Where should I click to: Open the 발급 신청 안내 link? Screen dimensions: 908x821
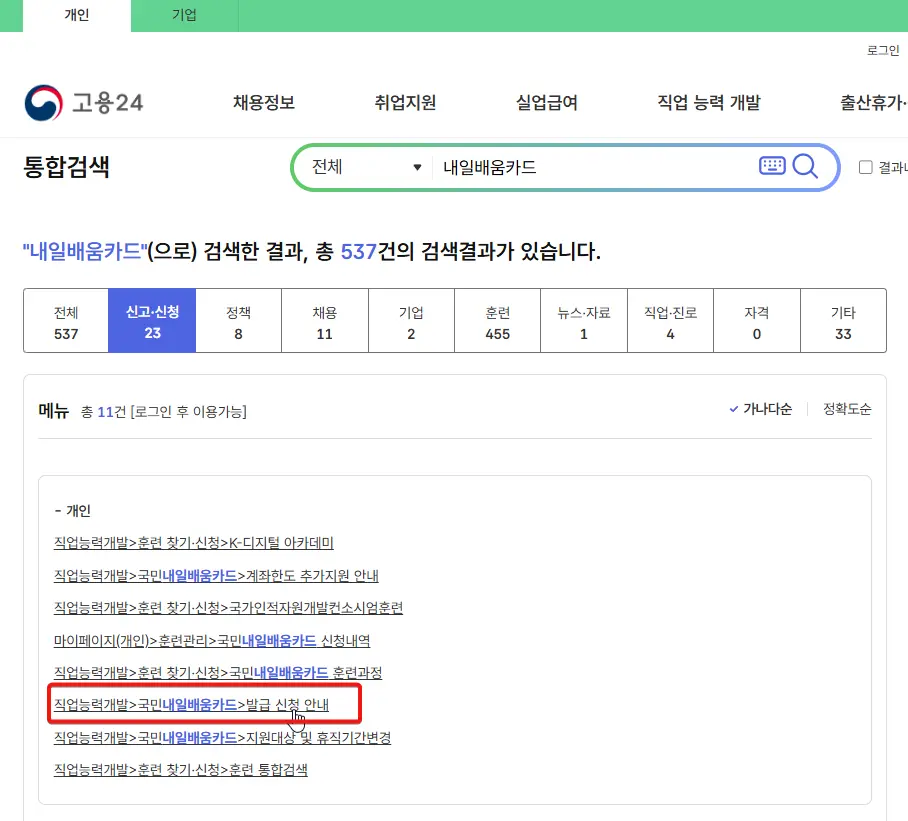191,705
